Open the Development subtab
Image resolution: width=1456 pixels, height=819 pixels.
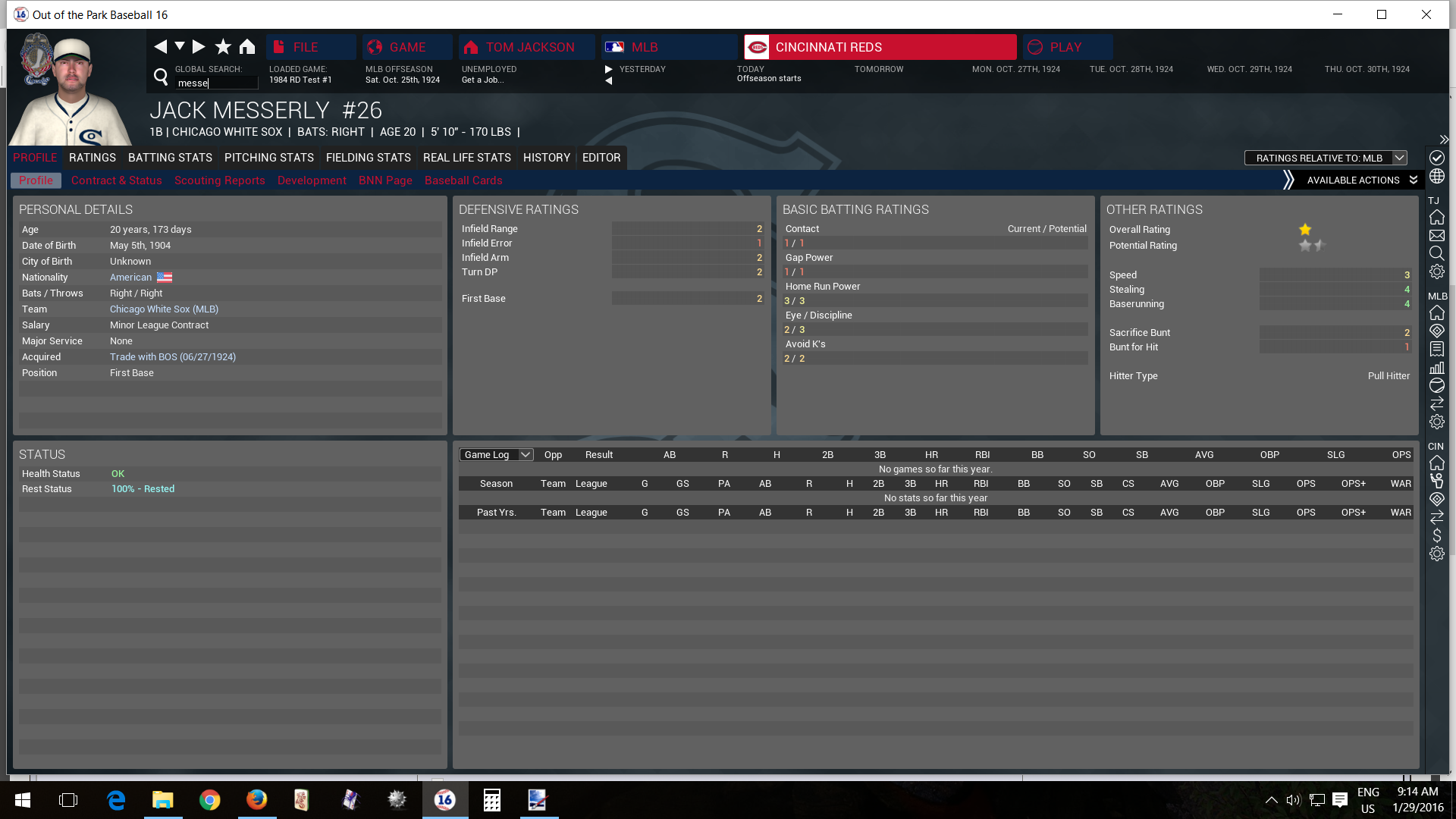(312, 180)
